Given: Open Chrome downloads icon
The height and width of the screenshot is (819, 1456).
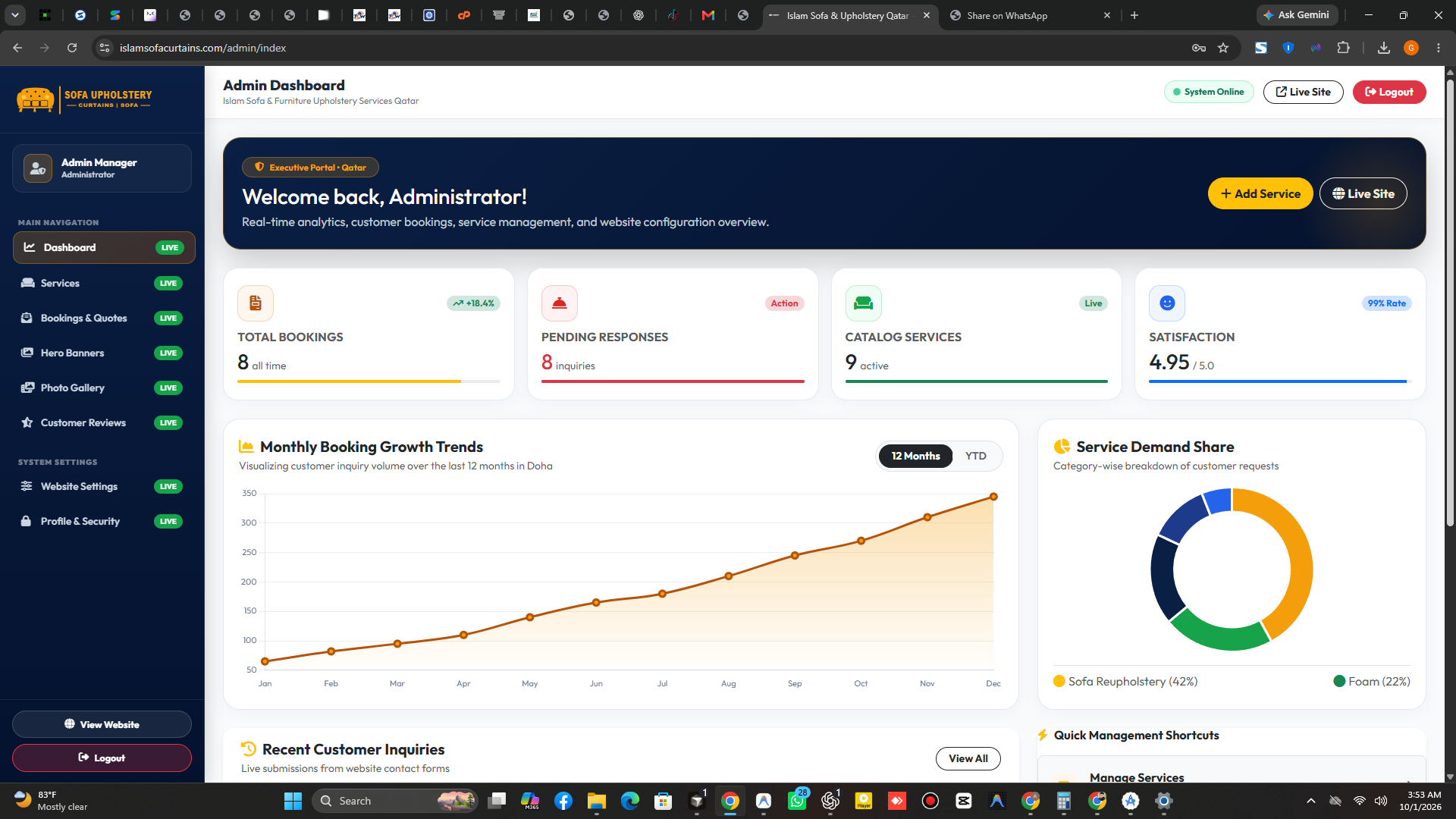Looking at the screenshot, I should (1384, 48).
